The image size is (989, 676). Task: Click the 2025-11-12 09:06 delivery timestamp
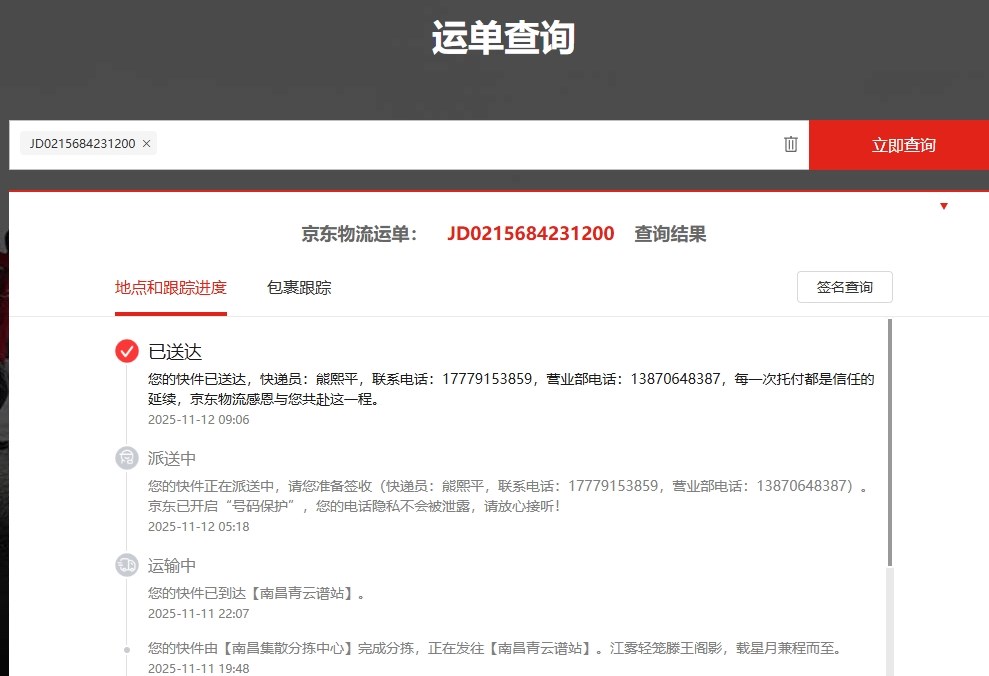tap(199, 420)
